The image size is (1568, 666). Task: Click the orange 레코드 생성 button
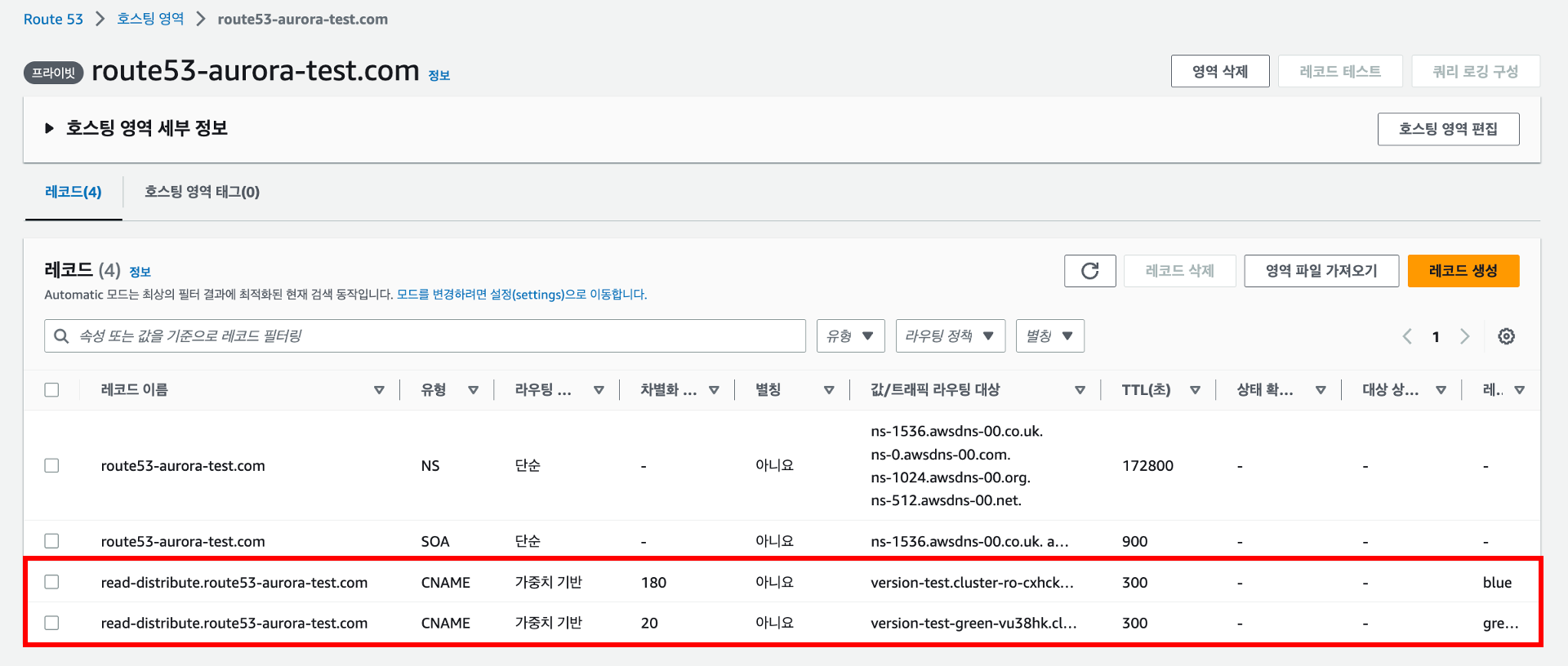tap(1463, 271)
